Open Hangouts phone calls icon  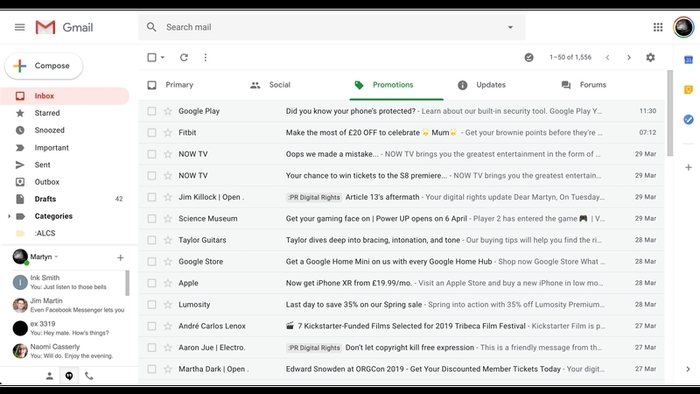click(x=89, y=376)
